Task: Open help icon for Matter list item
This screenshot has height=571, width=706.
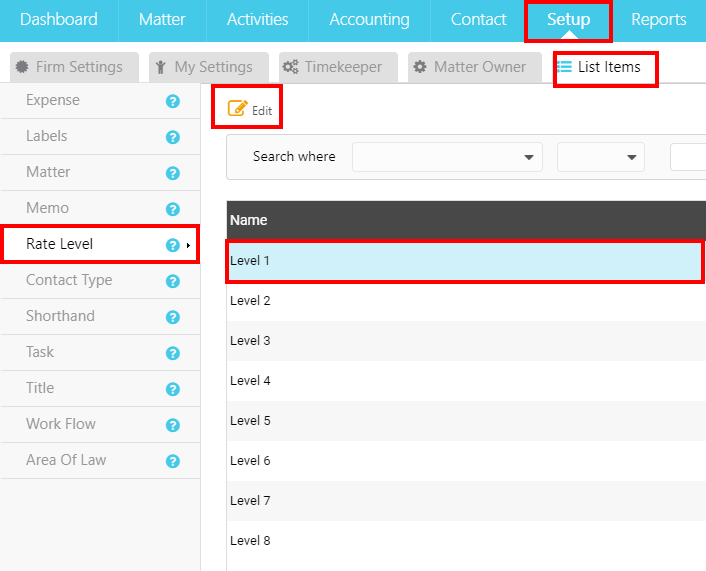Action: pyautogui.click(x=172, y=173)
